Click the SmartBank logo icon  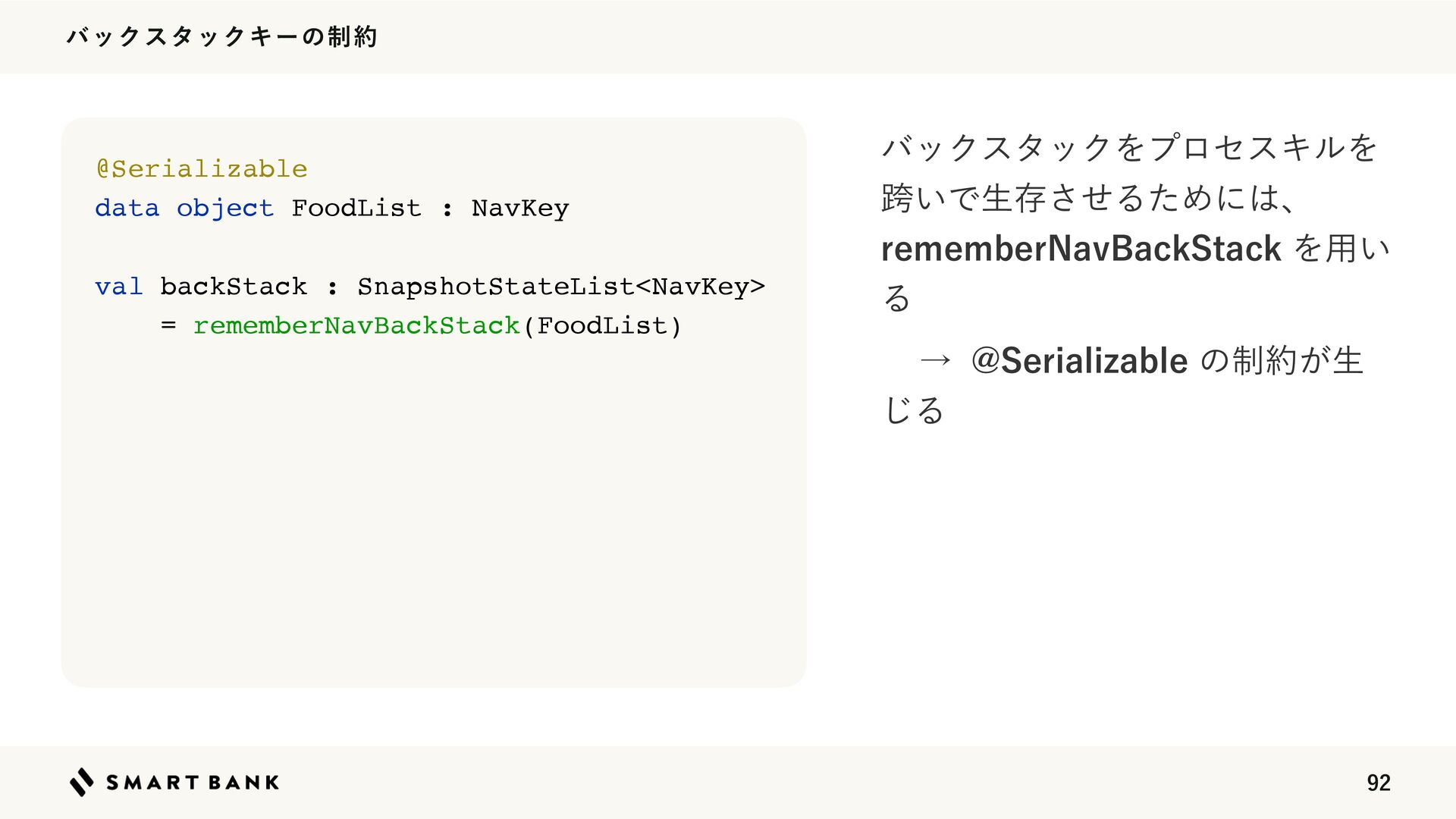click(x=82, y=782)
